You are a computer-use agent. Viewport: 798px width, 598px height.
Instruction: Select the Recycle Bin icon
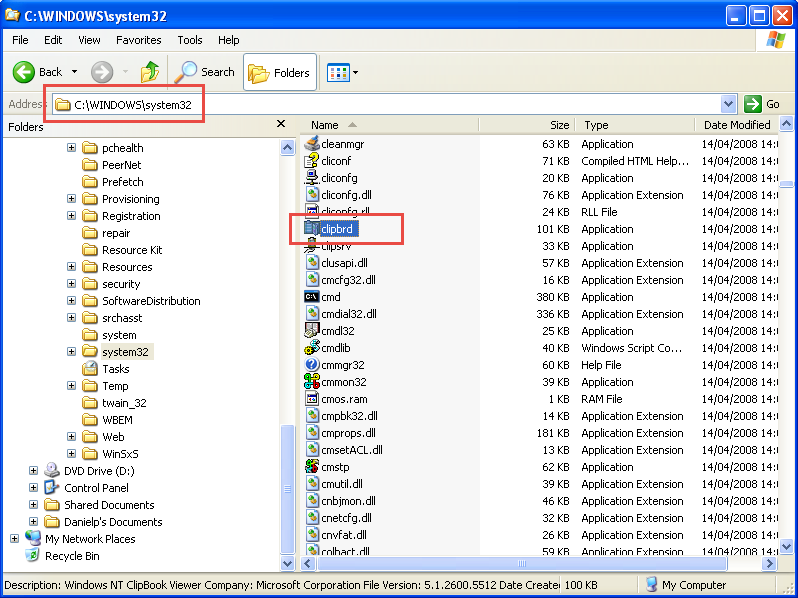33,555
